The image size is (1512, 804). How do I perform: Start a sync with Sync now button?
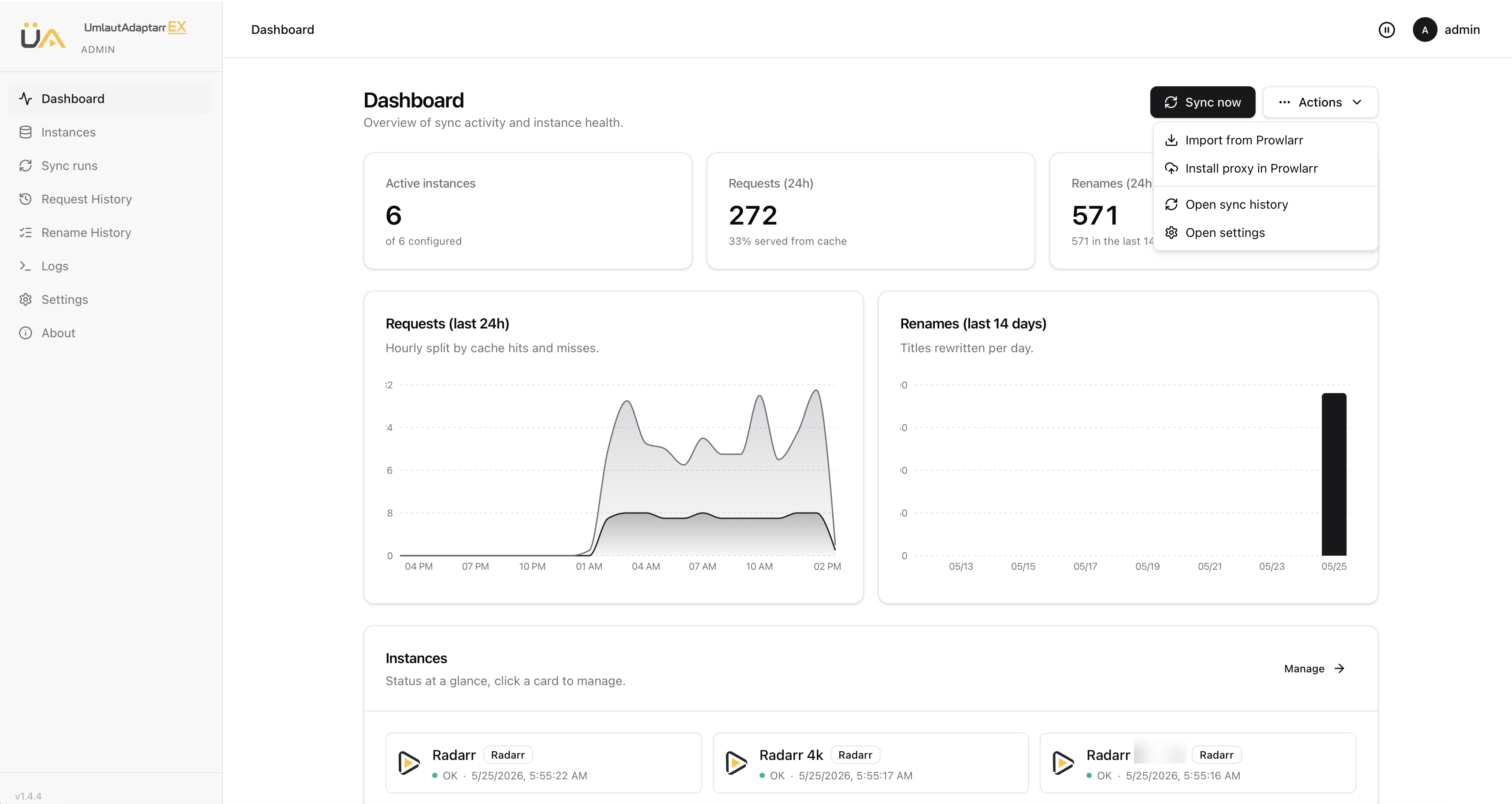(1202, 102)
